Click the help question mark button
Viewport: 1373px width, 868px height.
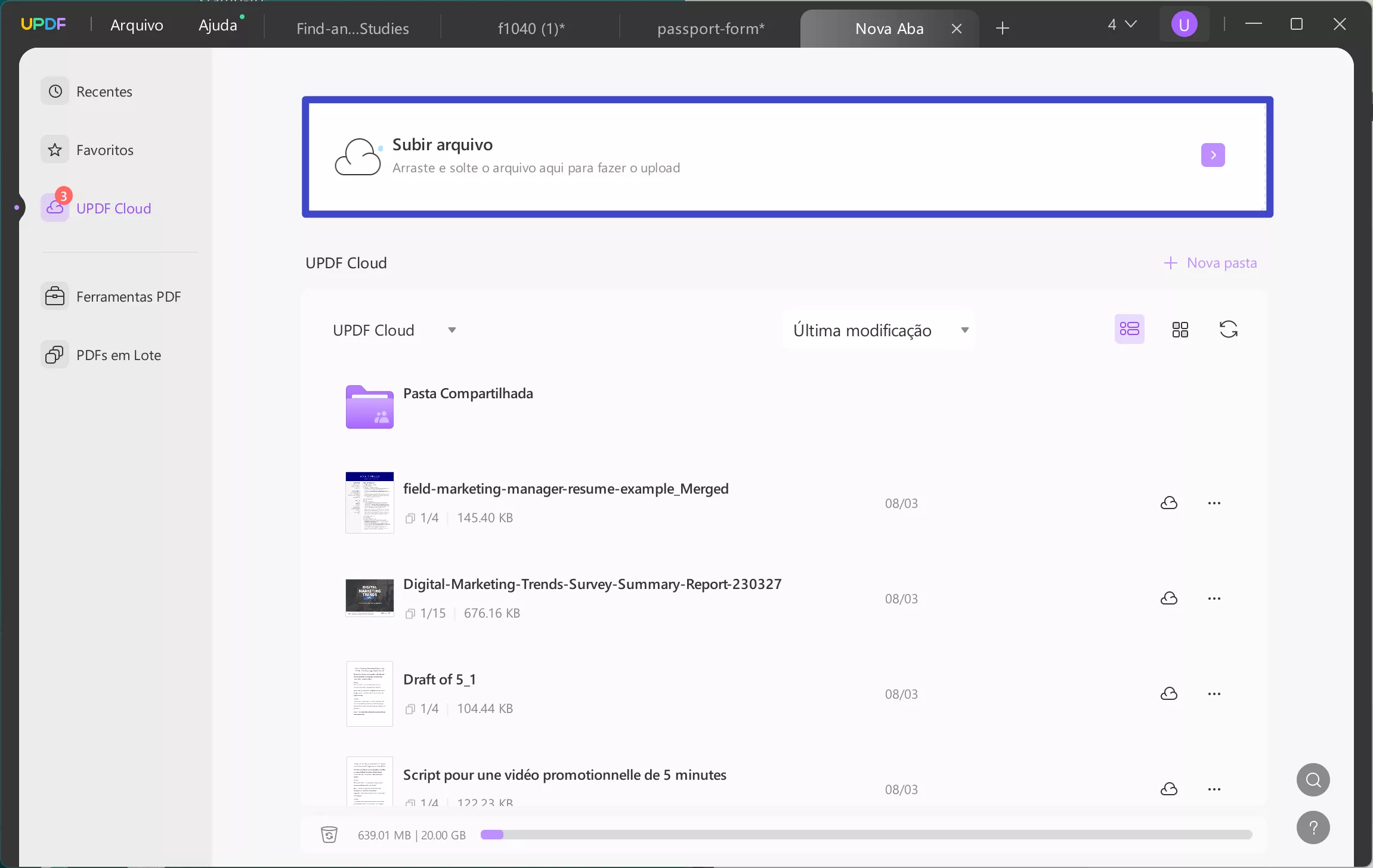point(1313,827)
